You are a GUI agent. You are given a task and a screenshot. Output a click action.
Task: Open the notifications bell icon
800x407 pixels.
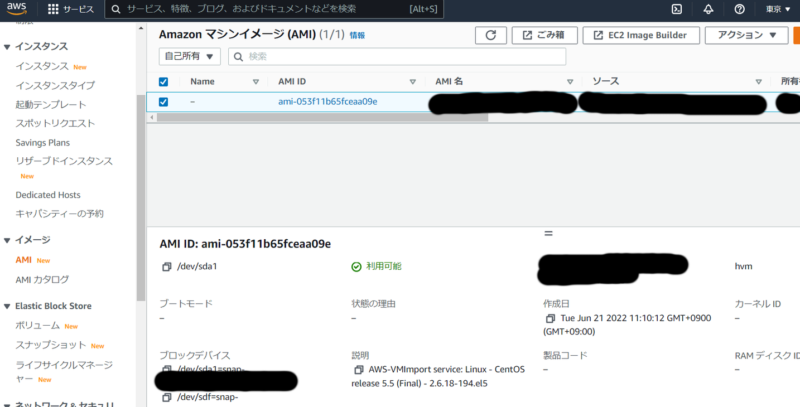point(708,9)
